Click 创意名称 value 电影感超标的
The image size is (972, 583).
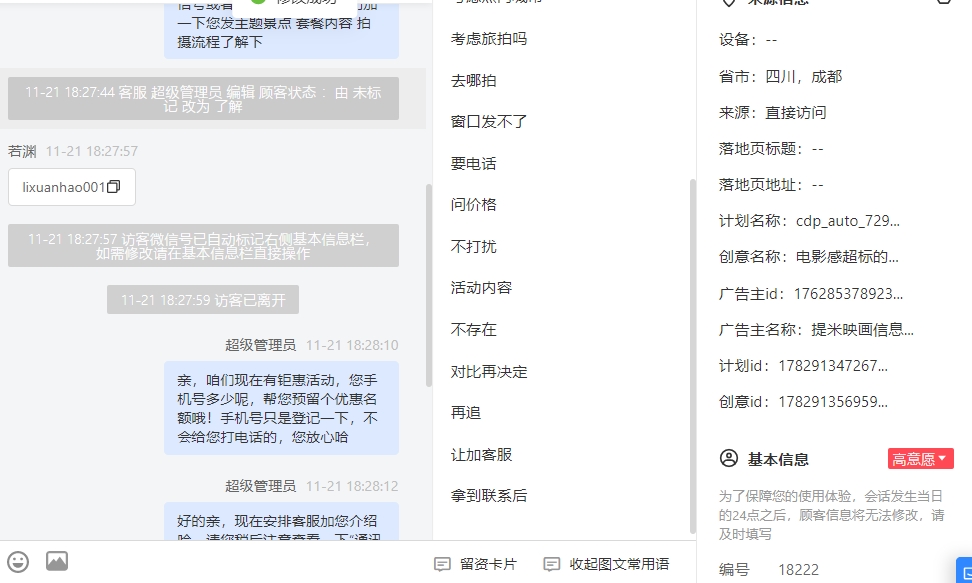847,257
